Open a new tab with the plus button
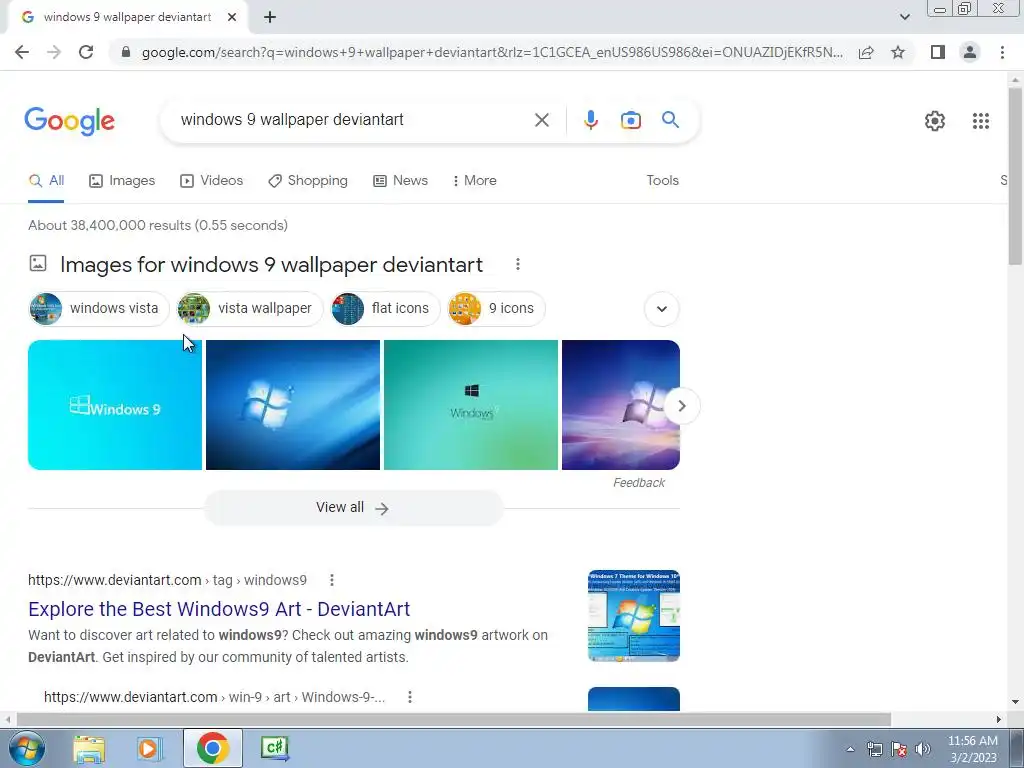The width and height of the screenshot is (1024, 768). coord(270,18)
